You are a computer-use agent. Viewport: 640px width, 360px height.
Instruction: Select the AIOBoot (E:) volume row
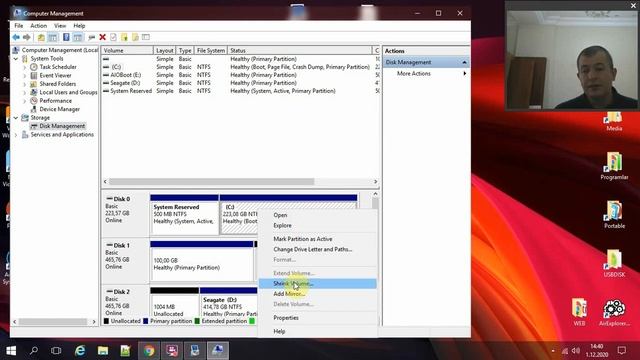coord(241,75)
